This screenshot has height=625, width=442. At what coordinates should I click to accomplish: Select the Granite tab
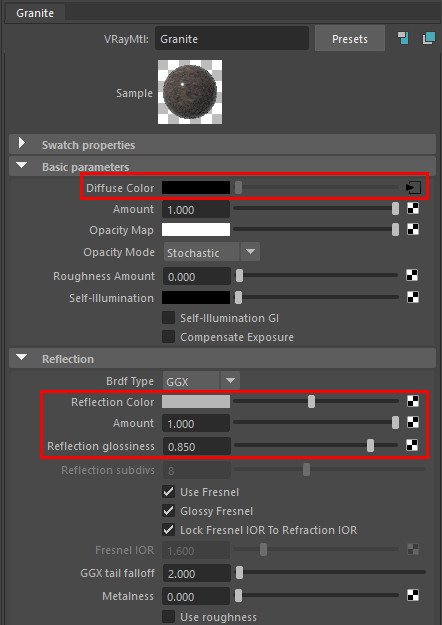[35, 13]
